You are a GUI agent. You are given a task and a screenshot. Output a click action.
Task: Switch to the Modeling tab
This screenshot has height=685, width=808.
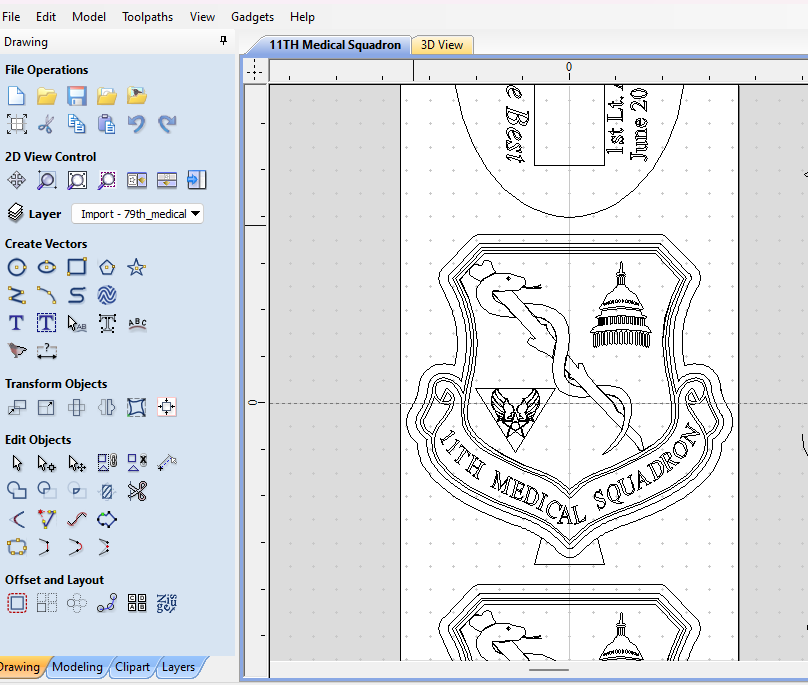(x=77, y=667)
